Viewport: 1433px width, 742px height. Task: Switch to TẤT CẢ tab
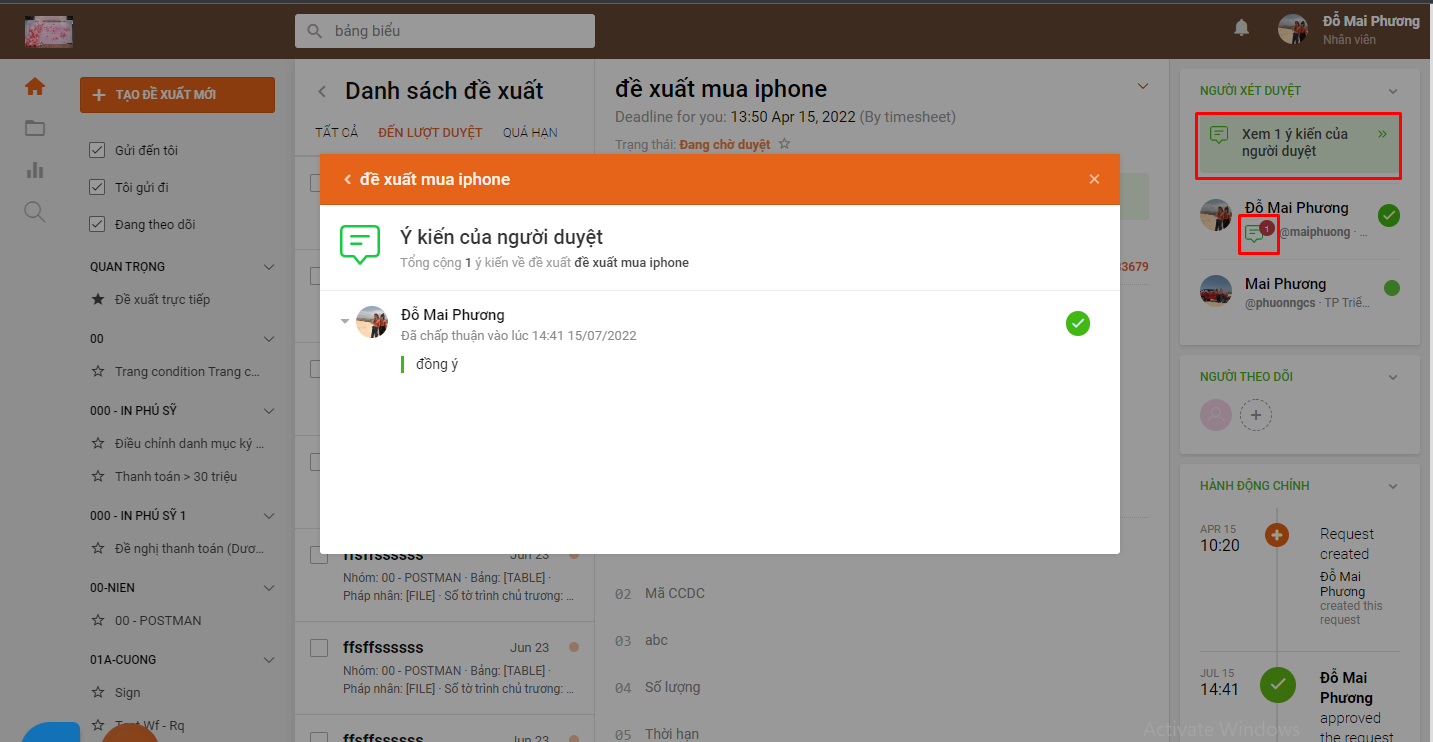pos(336,132)
